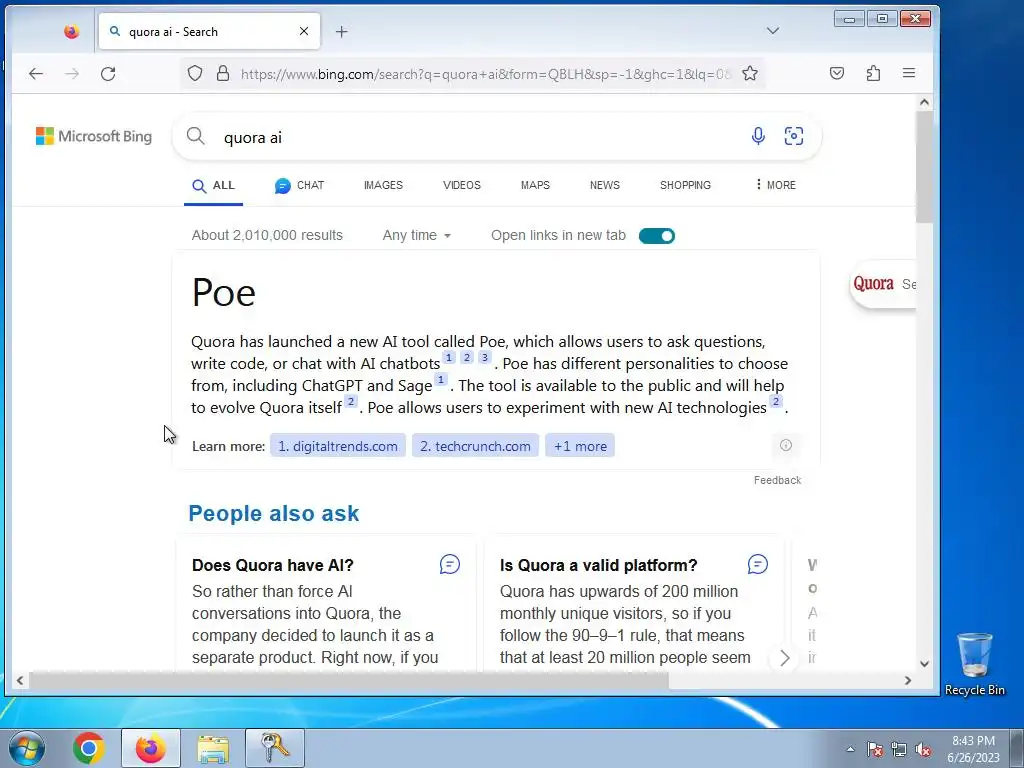Select the Recycle Bin desktop icon
The image size is (1024, 768).
(x=974, y=664)
